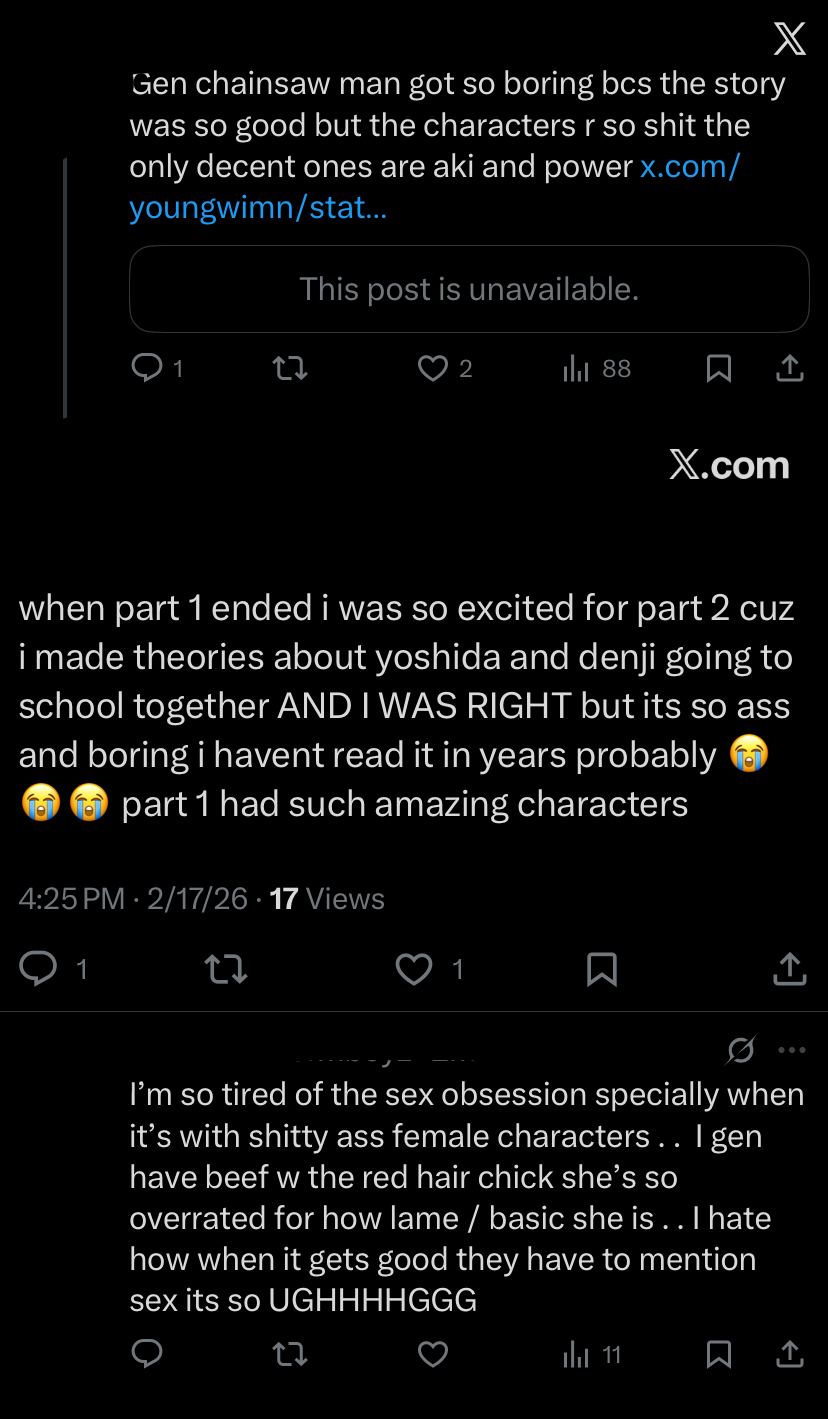Viewport: 828px width, 1419px height.
Task: Open the three-dot more menu on reply
Action: point(791,1050)
